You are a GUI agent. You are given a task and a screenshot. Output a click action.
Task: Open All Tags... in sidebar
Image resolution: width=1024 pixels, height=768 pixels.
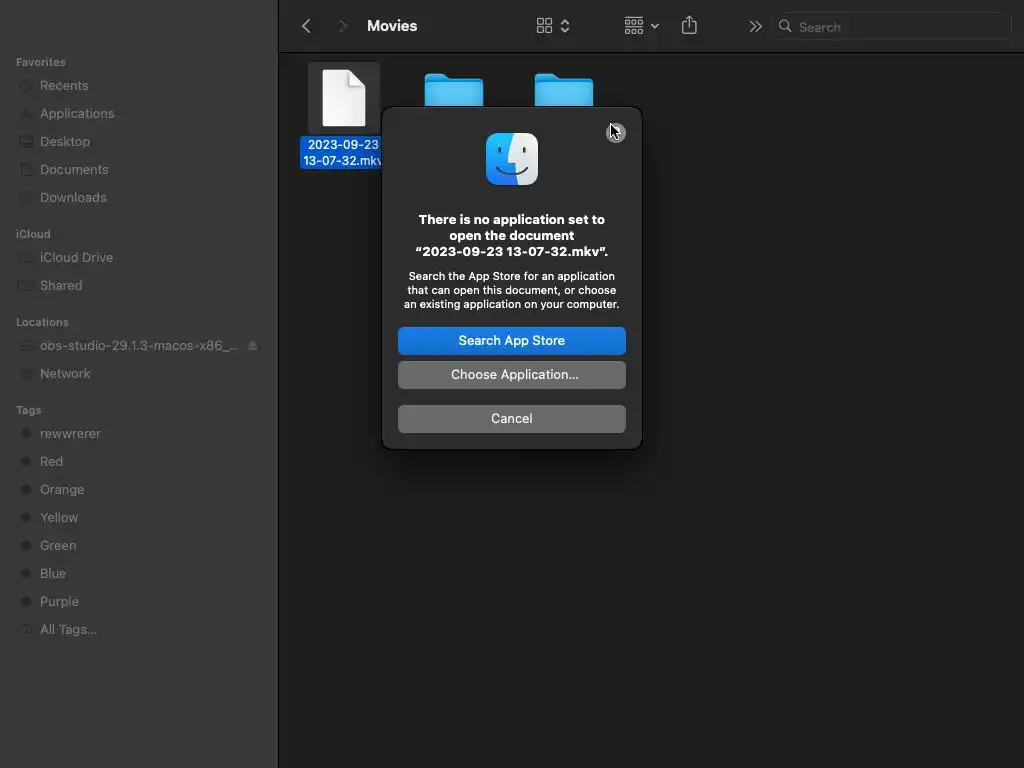click(68, 630)
